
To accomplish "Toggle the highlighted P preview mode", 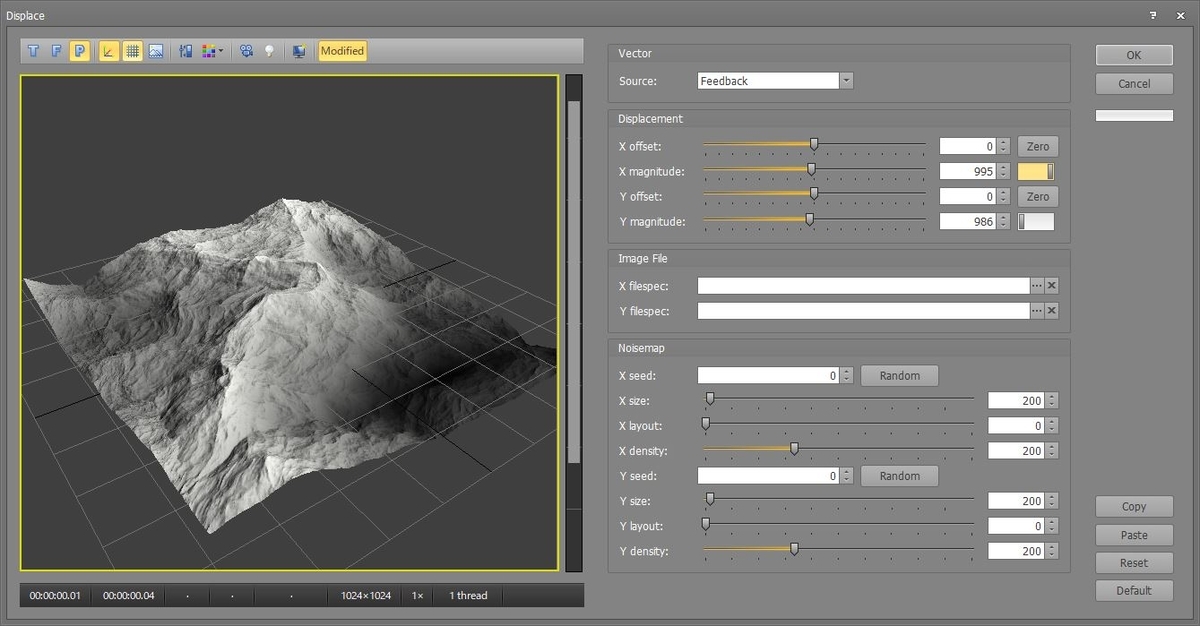I will (79, 51).
